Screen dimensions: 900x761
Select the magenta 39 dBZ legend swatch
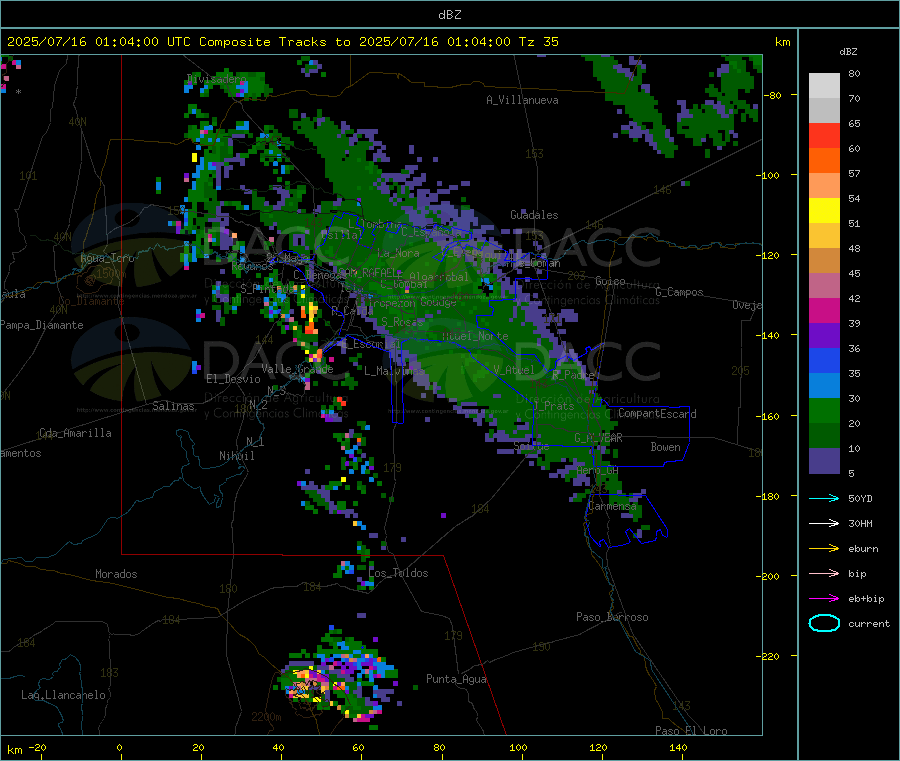824,310
